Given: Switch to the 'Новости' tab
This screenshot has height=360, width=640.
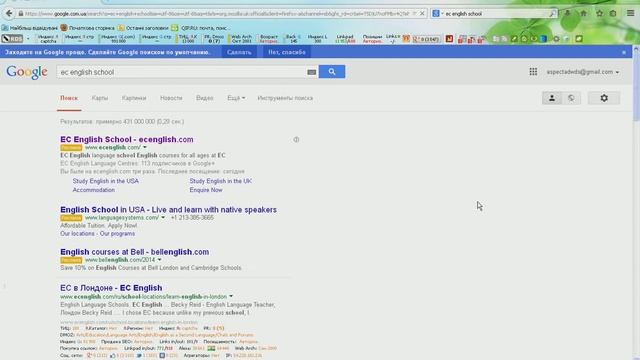Looking at the screenshot, I should 171,98.
